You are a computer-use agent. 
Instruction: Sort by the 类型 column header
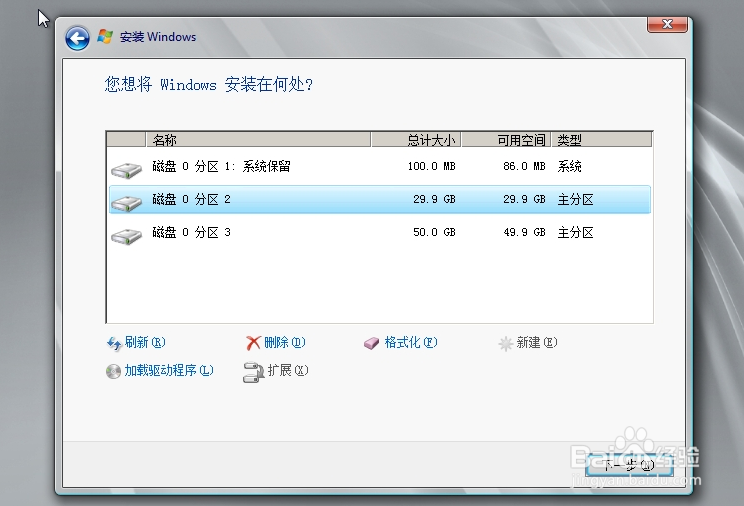point(601,140)
